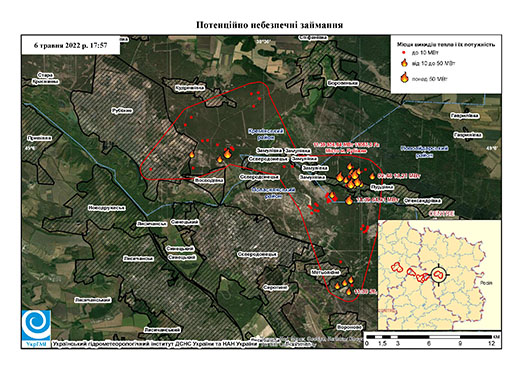This screenshot has width=520, height=368.
Task: Click the title Потенційно небезпечні займання
Action: coord(269,25)
